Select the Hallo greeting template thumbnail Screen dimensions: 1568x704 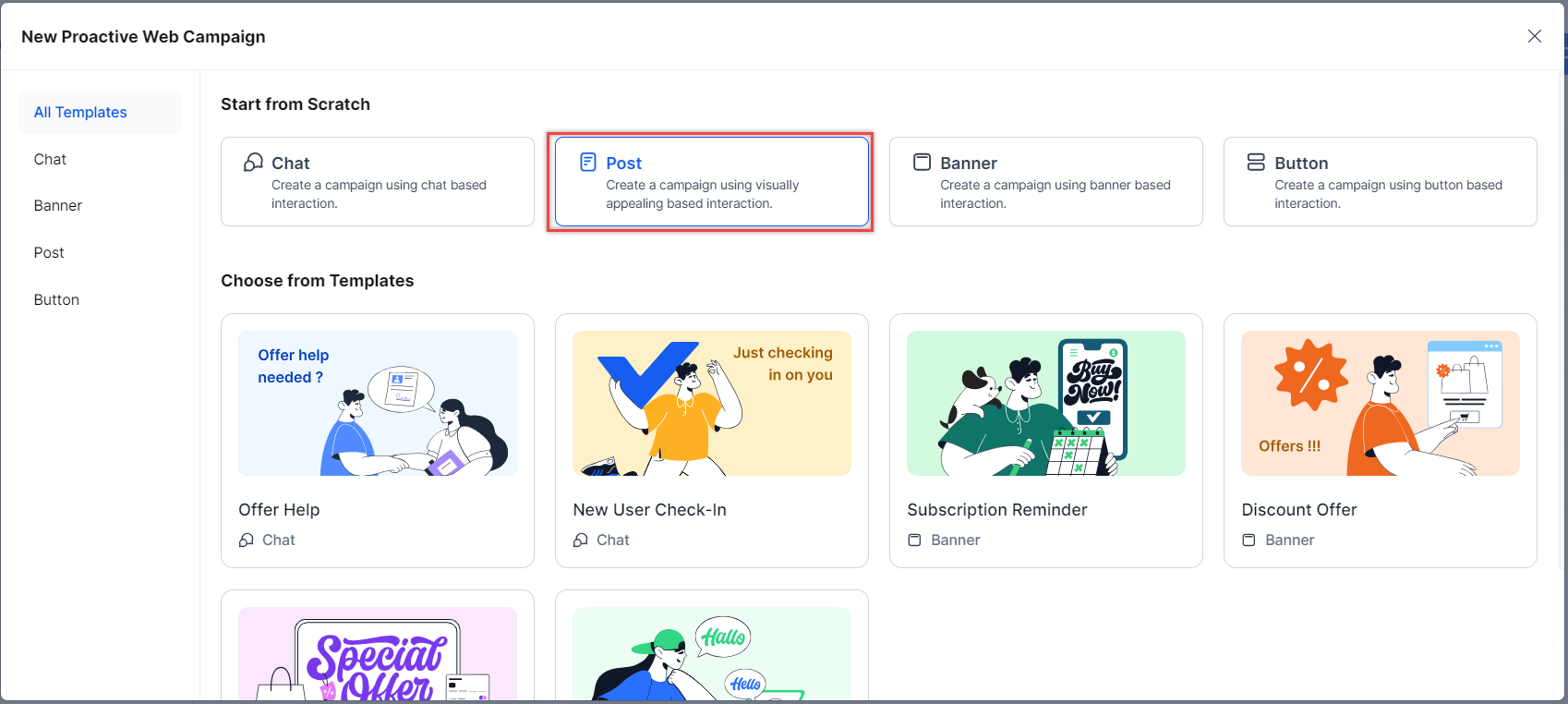pyautogui.click(x=711, y=654)
